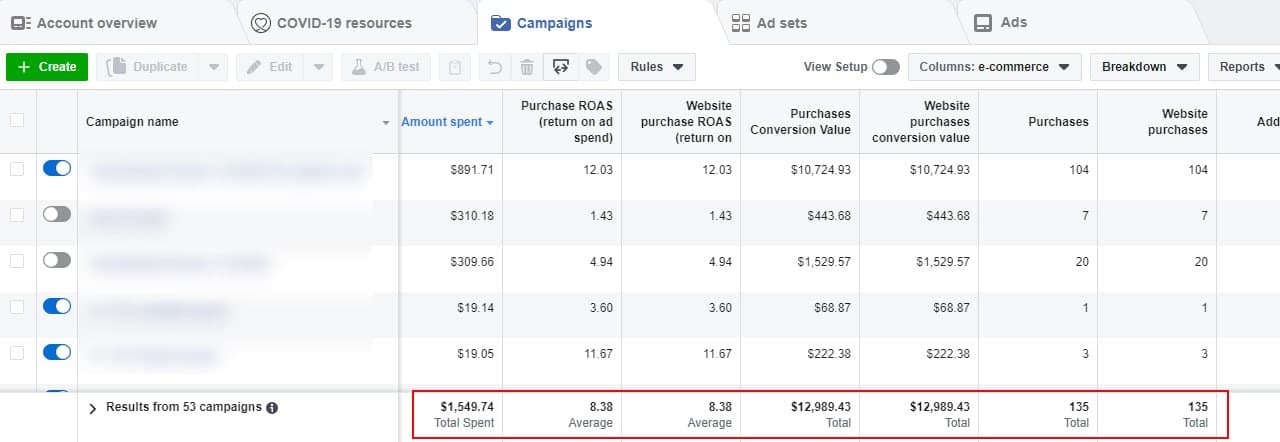Open the Breakdown dropdown

[1144, 67]
